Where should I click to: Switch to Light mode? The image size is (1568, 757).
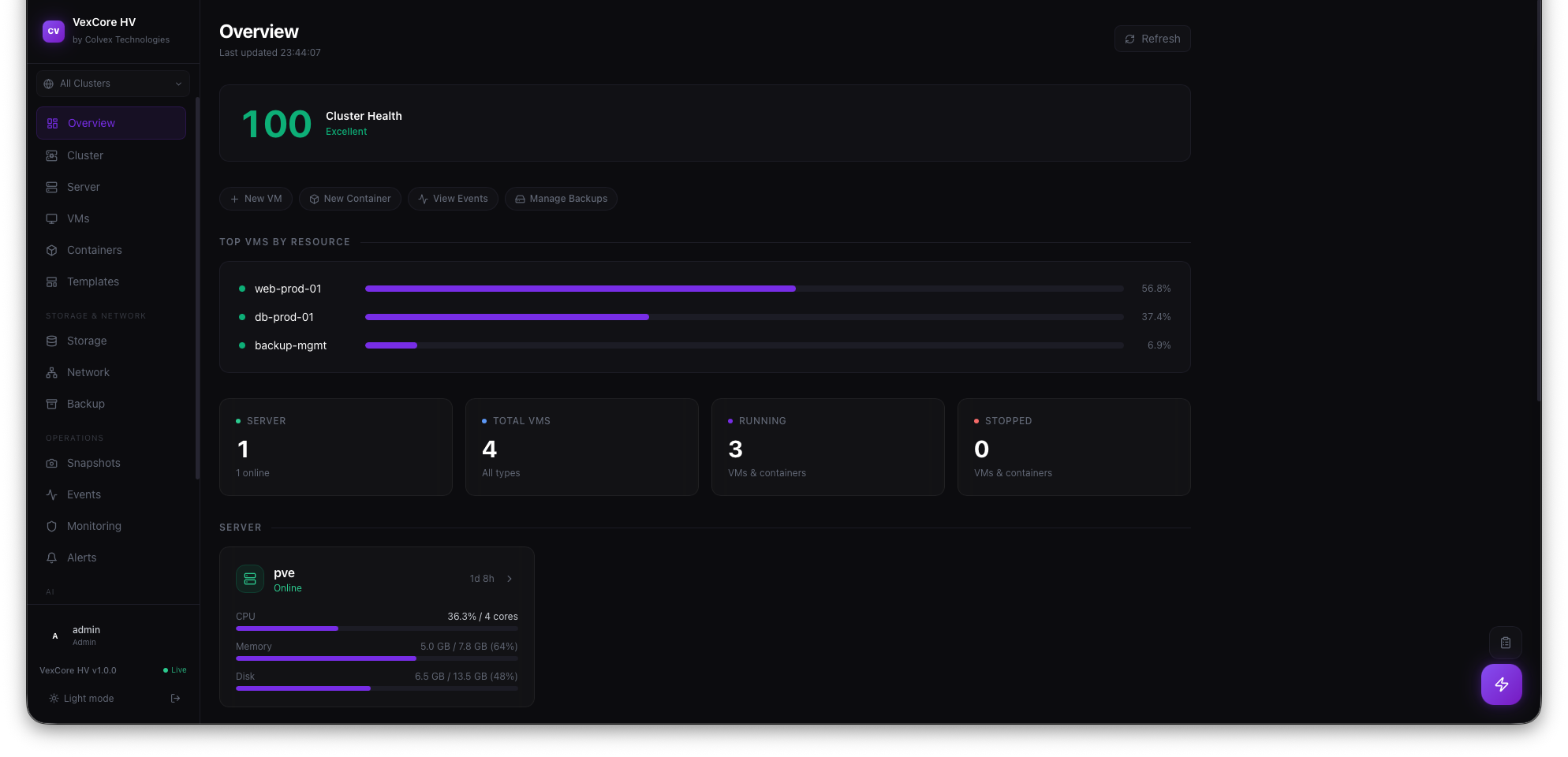pyautogui.click(x=82, y=699)
